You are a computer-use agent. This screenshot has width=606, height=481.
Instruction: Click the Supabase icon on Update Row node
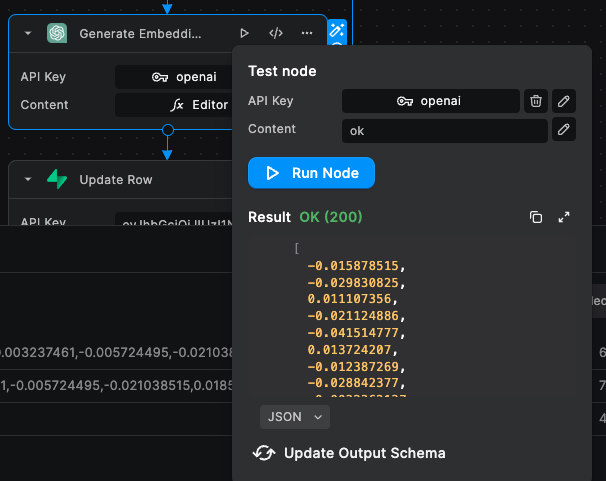(x=57, y=179)
